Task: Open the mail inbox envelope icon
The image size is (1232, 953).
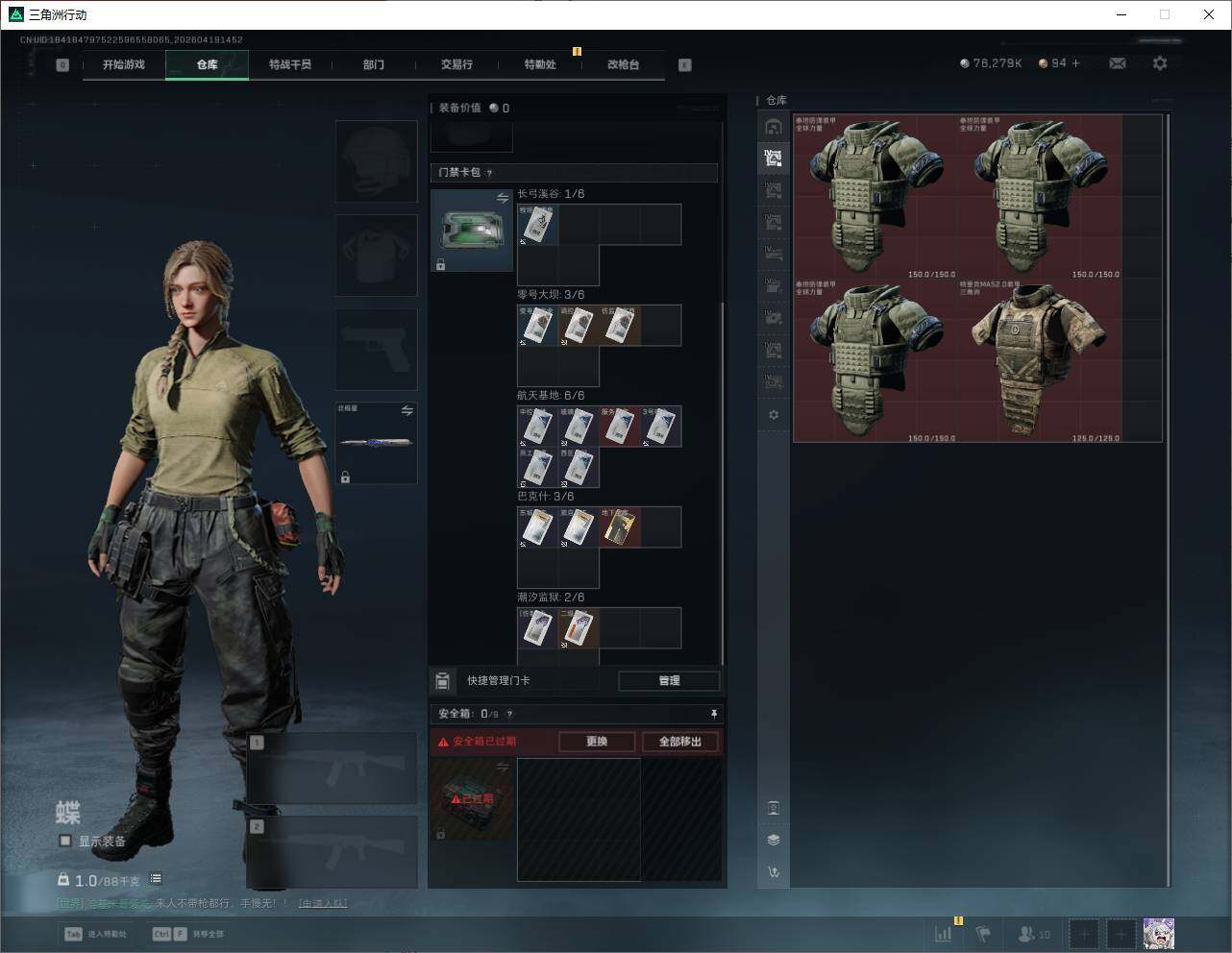Action: (x=1118, y=63)
